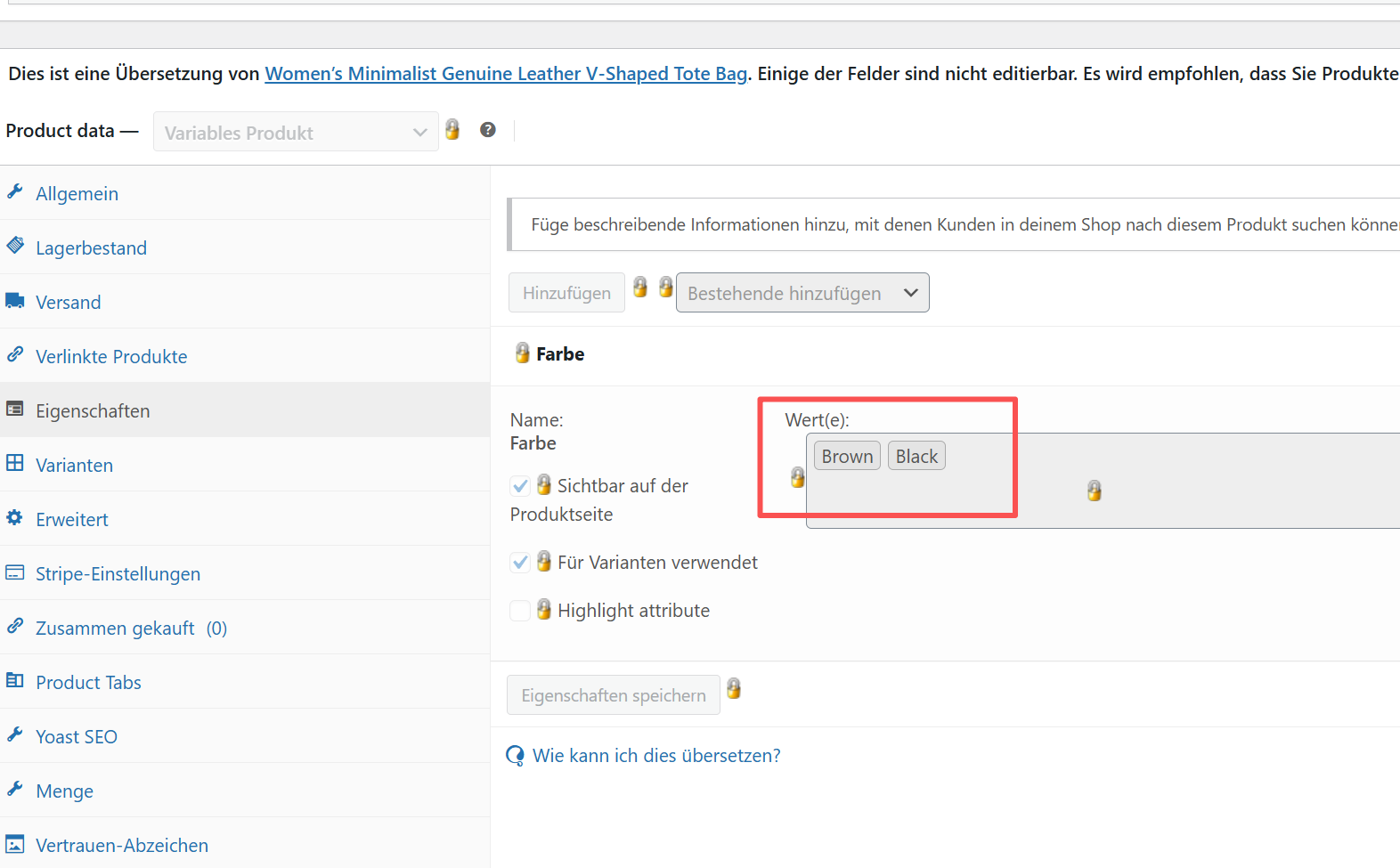Click the lock icon next to Farbe heading

523,353
